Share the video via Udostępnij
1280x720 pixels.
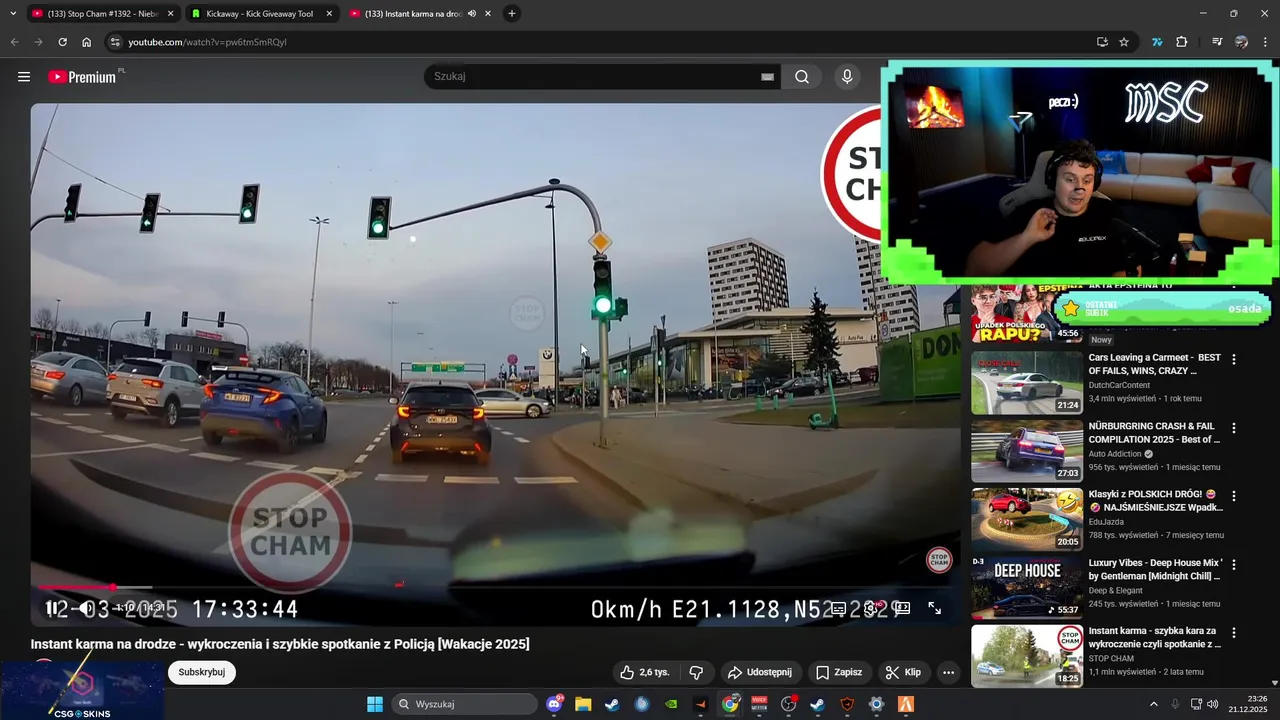tap(760, 673)
